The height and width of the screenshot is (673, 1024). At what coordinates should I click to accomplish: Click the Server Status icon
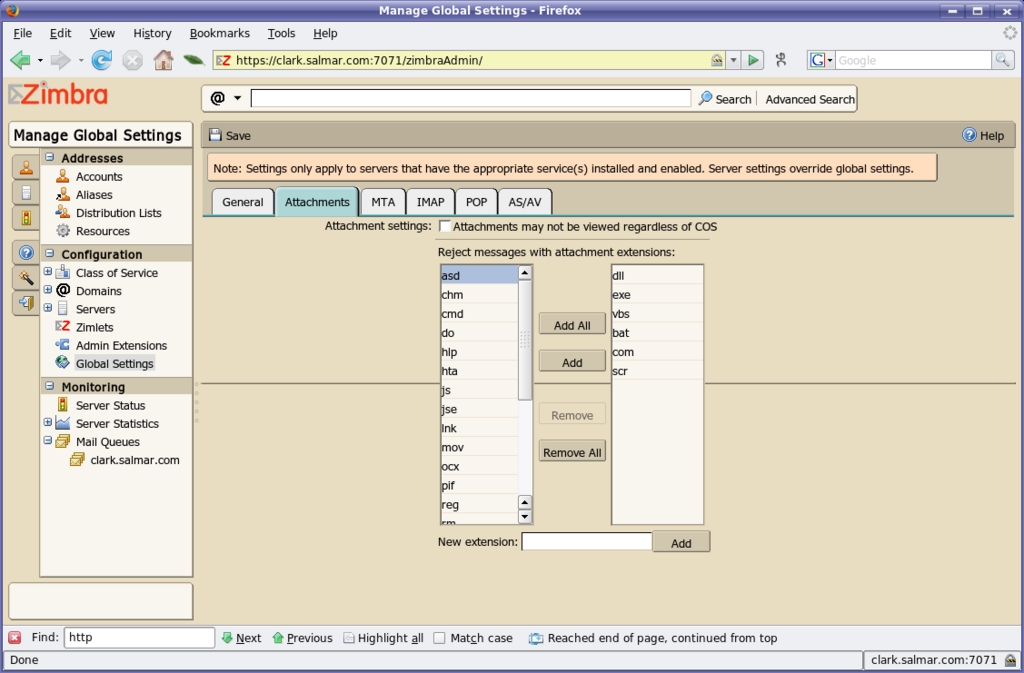click(63, 406)
